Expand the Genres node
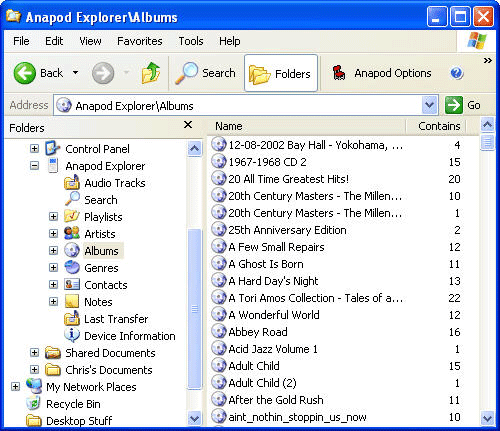500x431 pixels. [53, 267]
